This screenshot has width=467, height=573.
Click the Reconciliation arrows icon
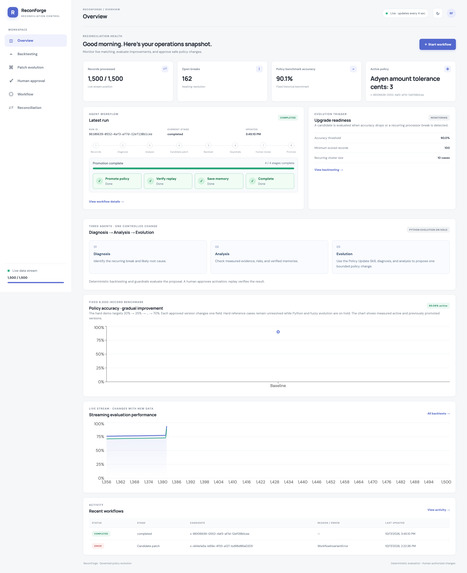pyautogui.click(x=11, y=108)
